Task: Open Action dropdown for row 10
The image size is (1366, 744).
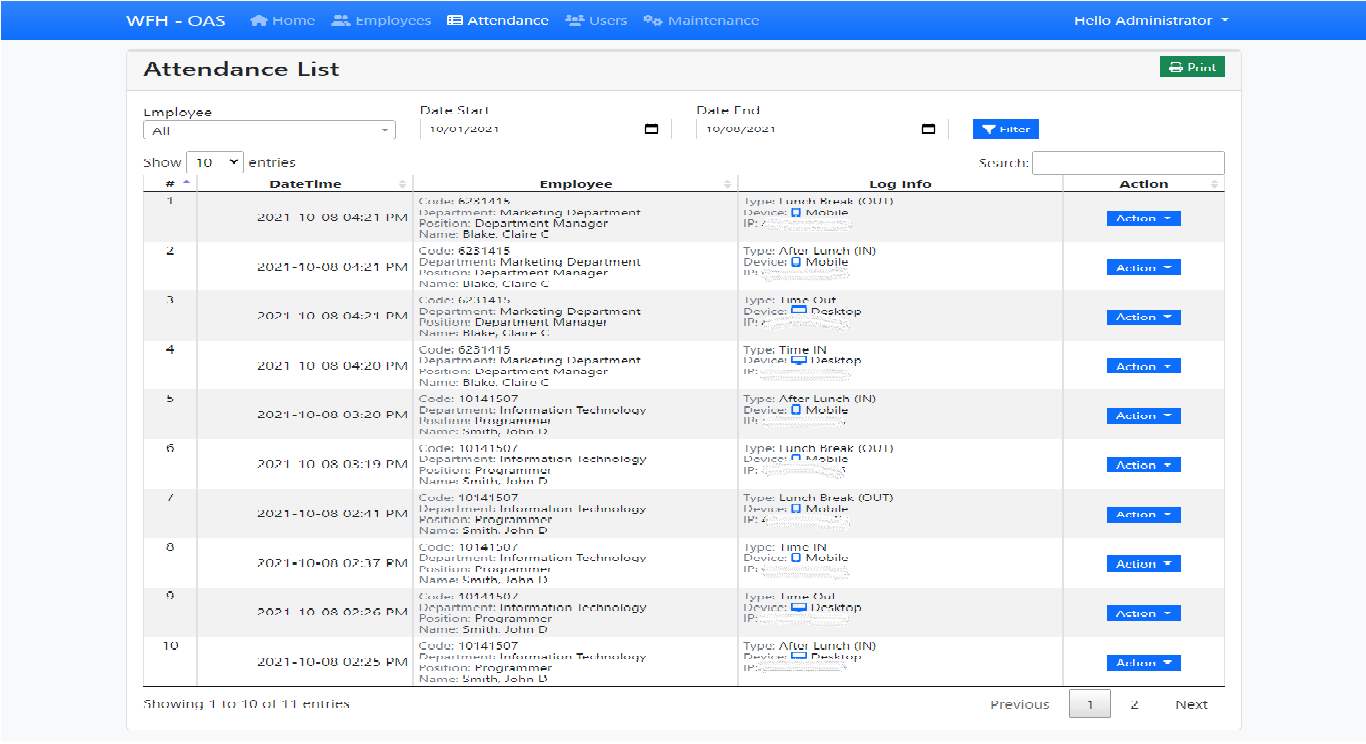Action: coord(1143,662)
